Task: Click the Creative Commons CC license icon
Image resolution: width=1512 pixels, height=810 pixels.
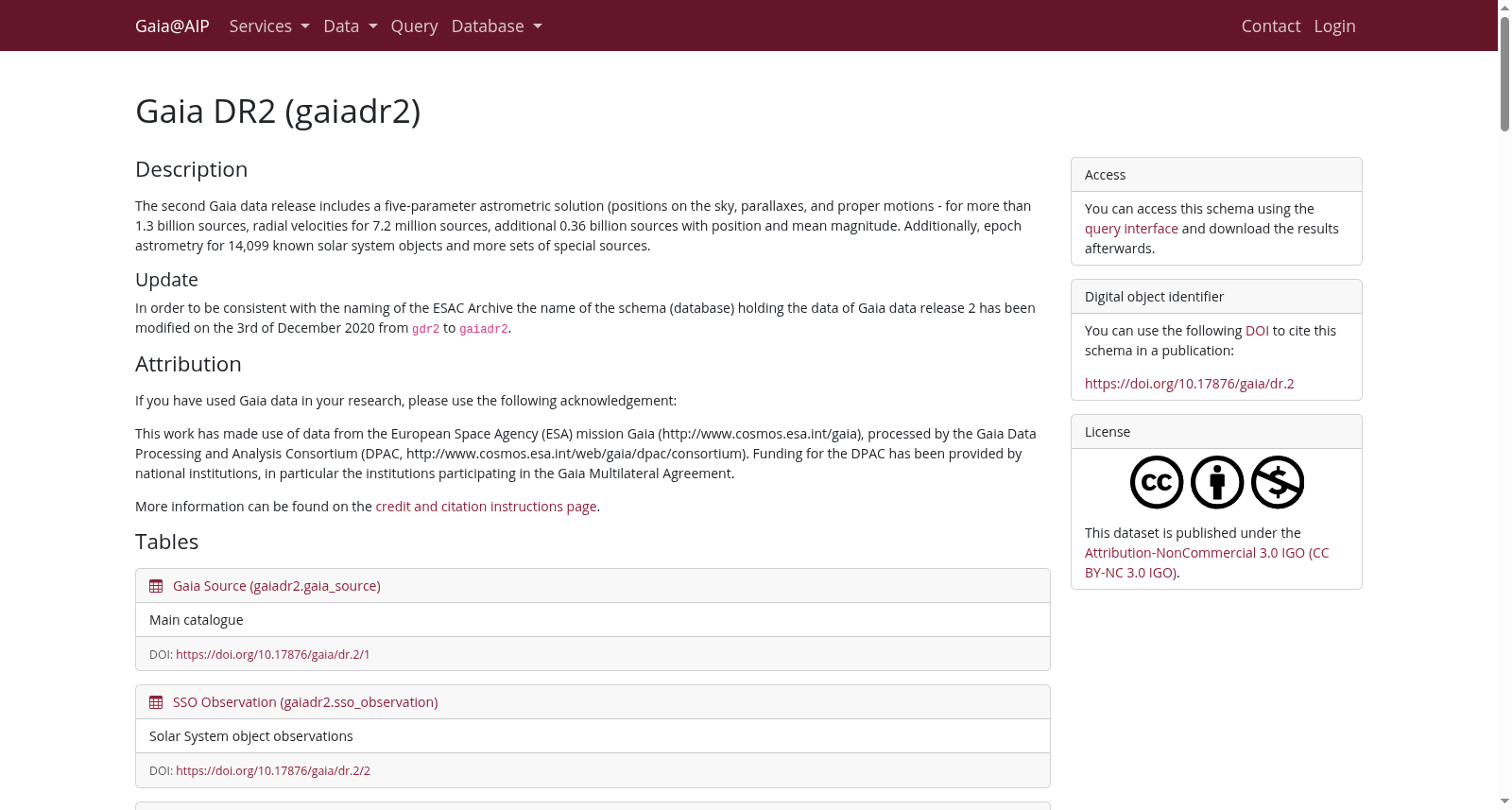Action: coord(1157,482)
